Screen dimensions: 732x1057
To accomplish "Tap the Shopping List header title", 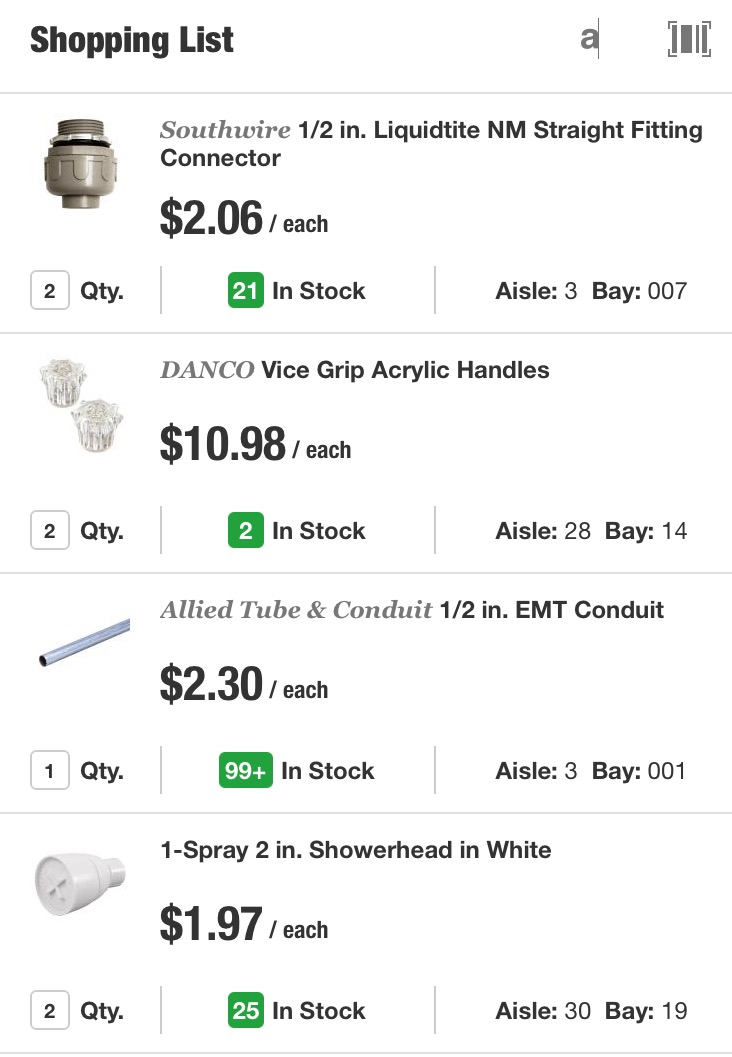I will pos(132,40).
